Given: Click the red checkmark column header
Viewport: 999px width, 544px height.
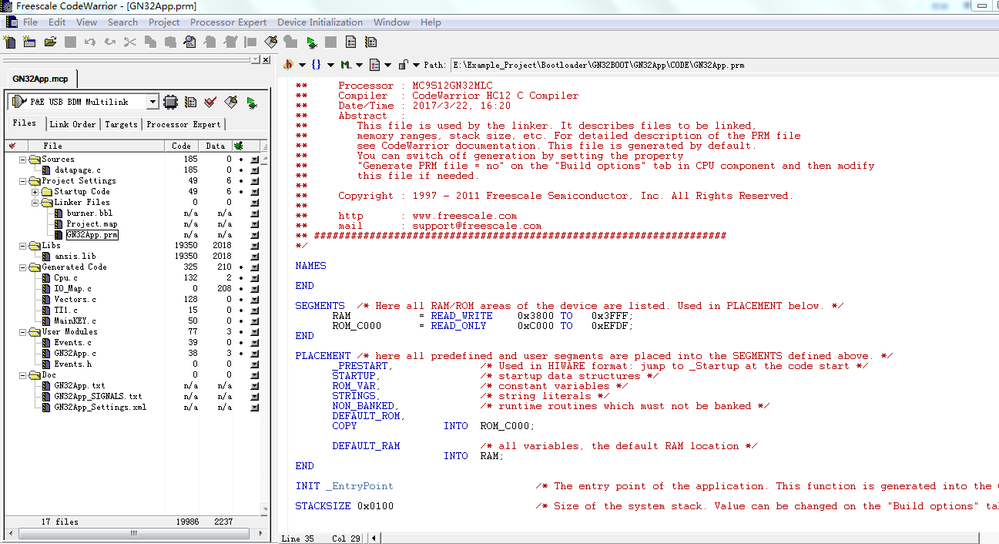Looking at the screenshot, I should [12, 146].
